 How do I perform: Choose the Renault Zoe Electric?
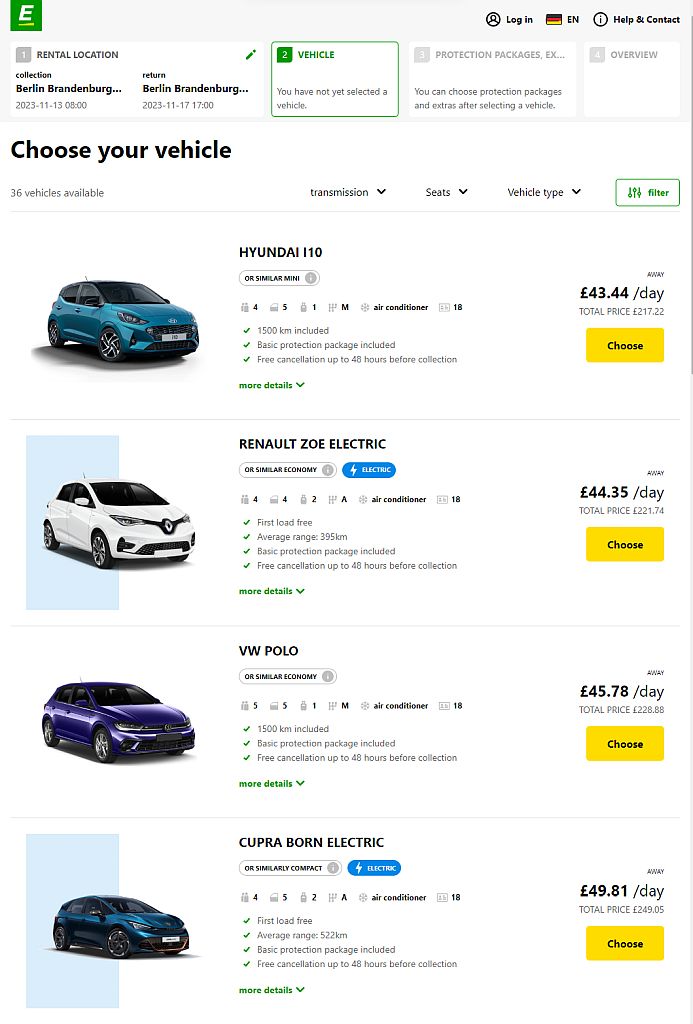[x=624, y=544]
